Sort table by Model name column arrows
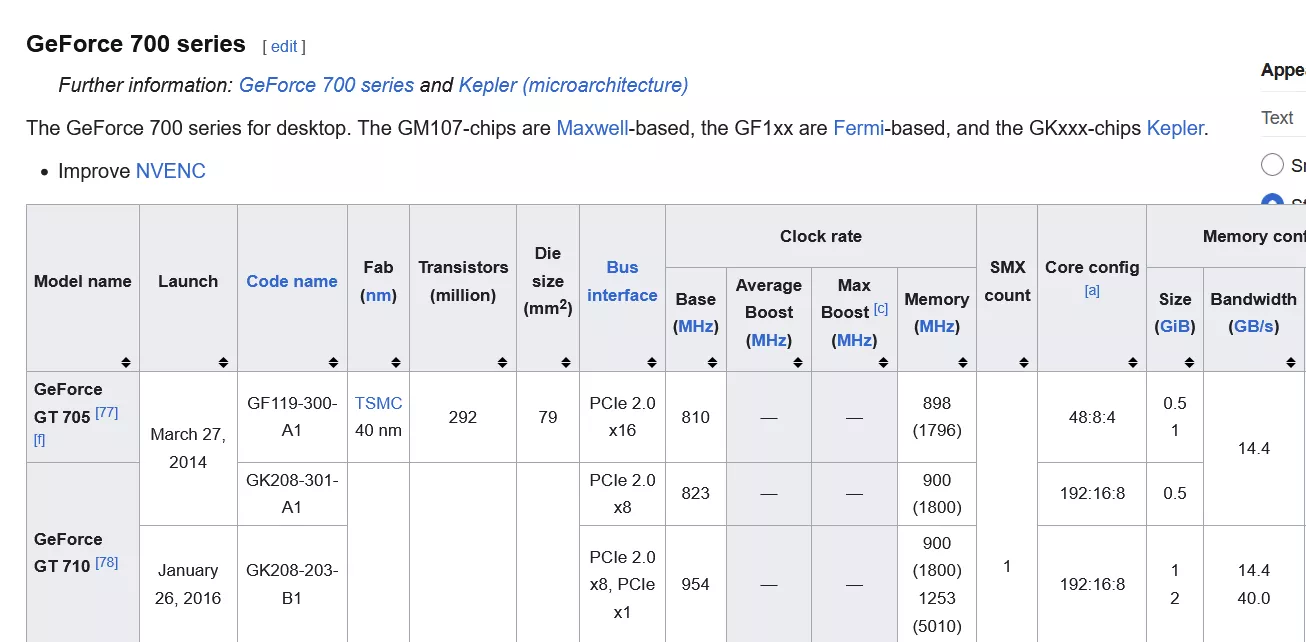Image resolution: width=1306 pixels, height=642 pixels. 126,362
